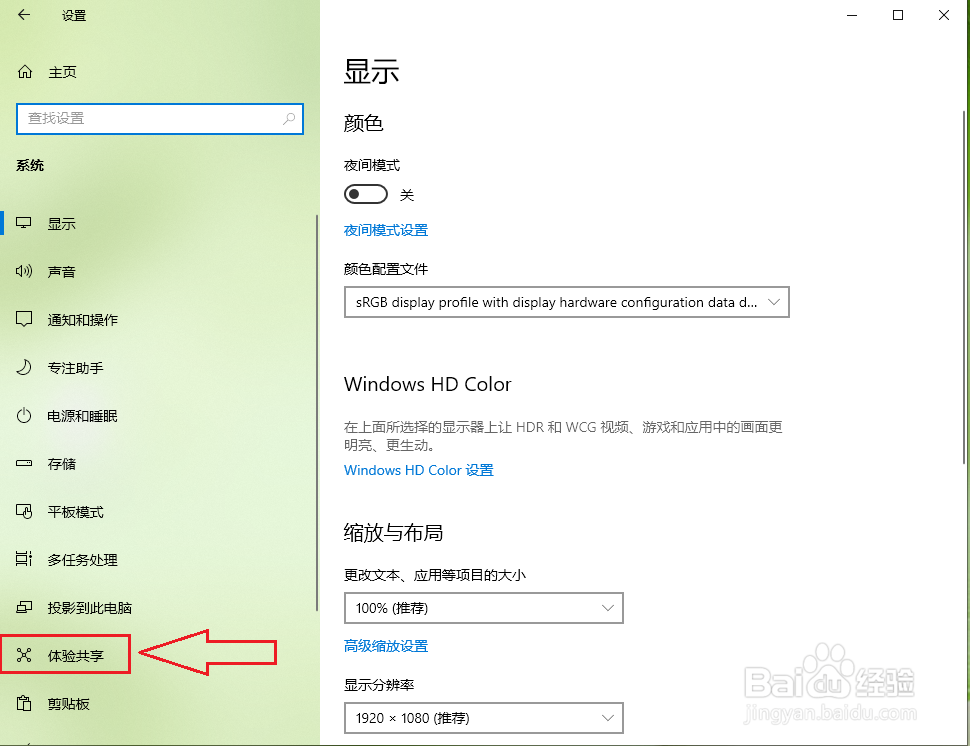The image size is (970, 746).
Task: Focus the 查找设置 search field
Action: (160, 119)
